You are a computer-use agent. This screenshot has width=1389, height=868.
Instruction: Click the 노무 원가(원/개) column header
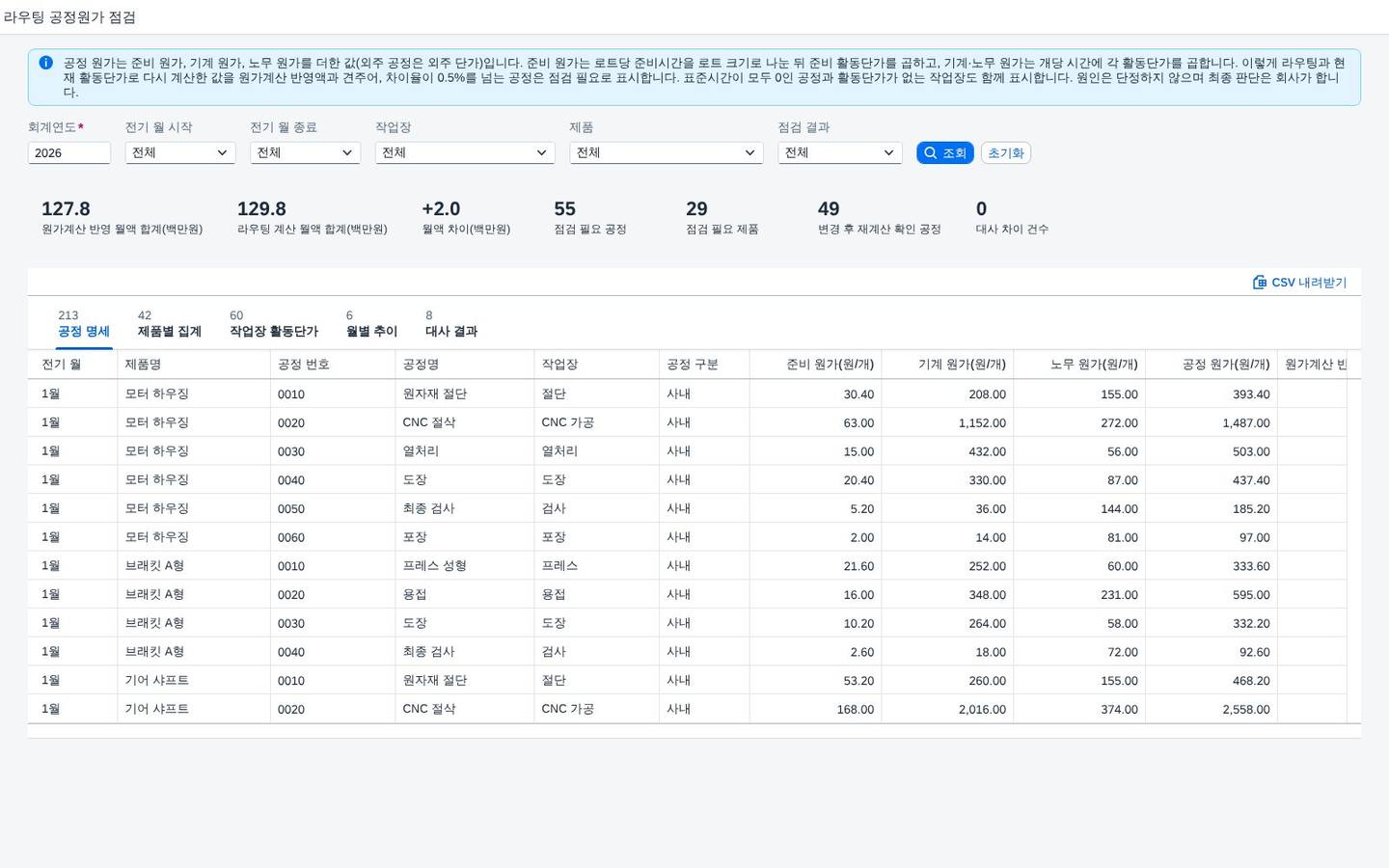pyautogui.click(x=1079, y=365)
